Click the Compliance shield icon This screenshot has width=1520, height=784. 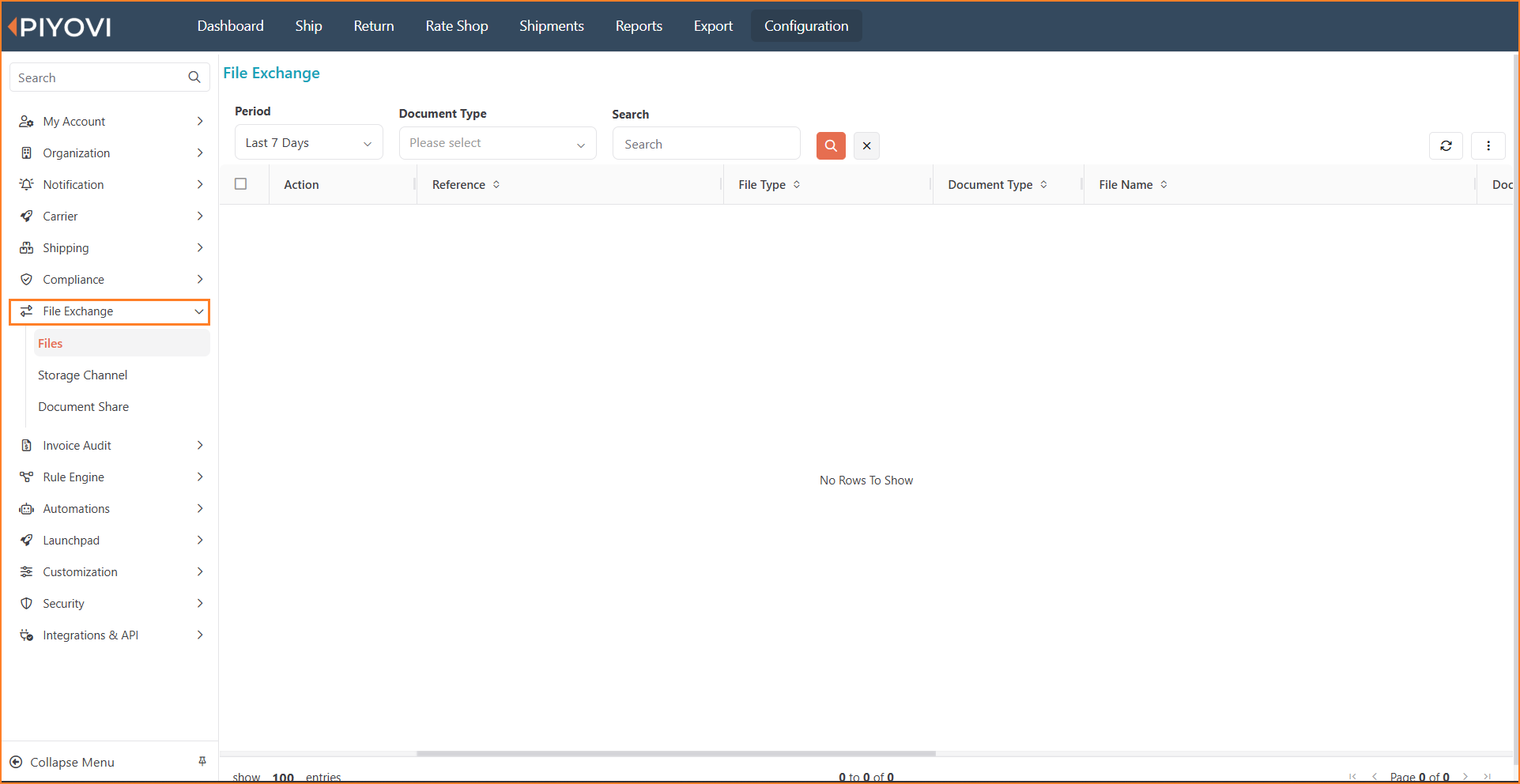26,279
